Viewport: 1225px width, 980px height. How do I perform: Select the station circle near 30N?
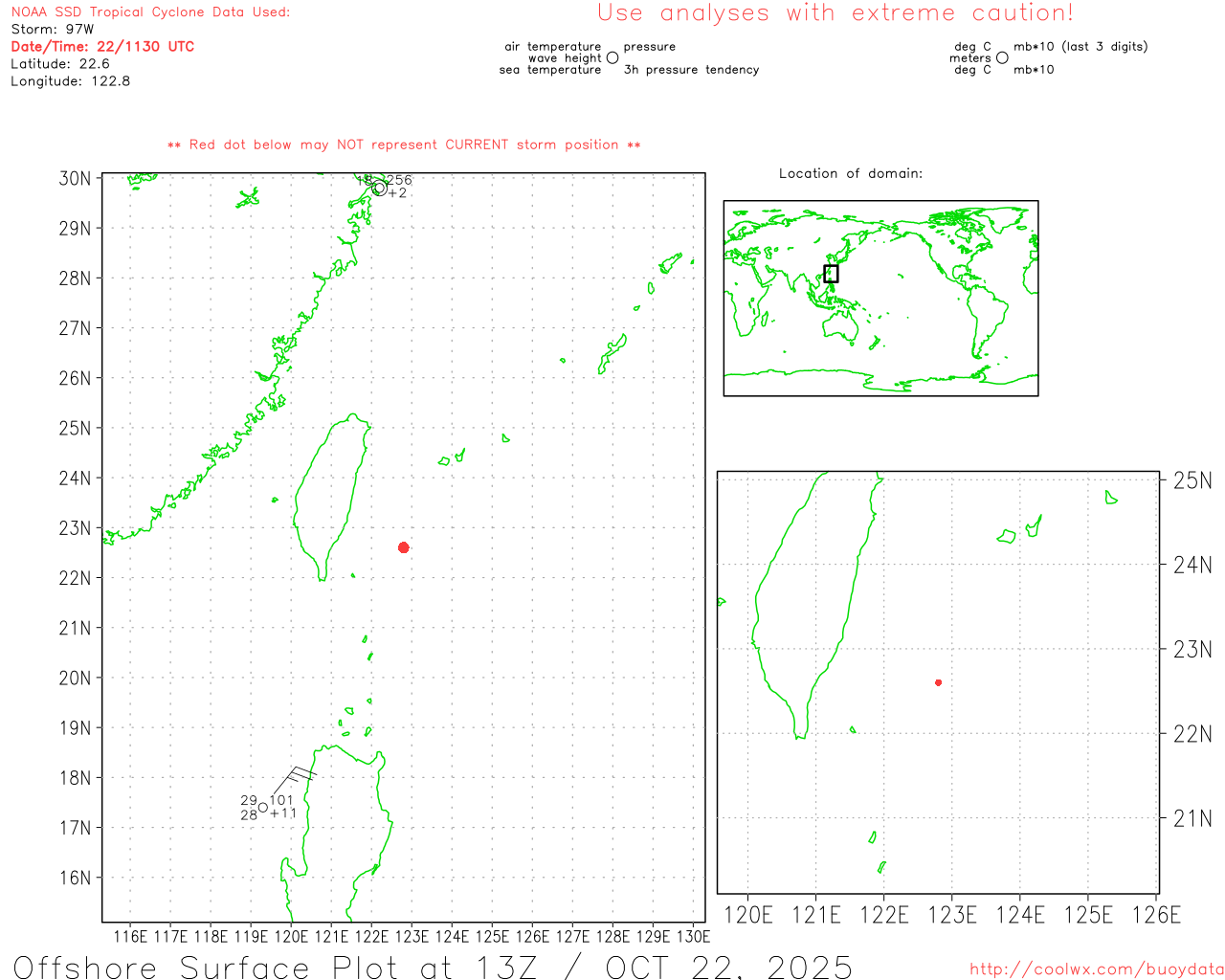379,188
